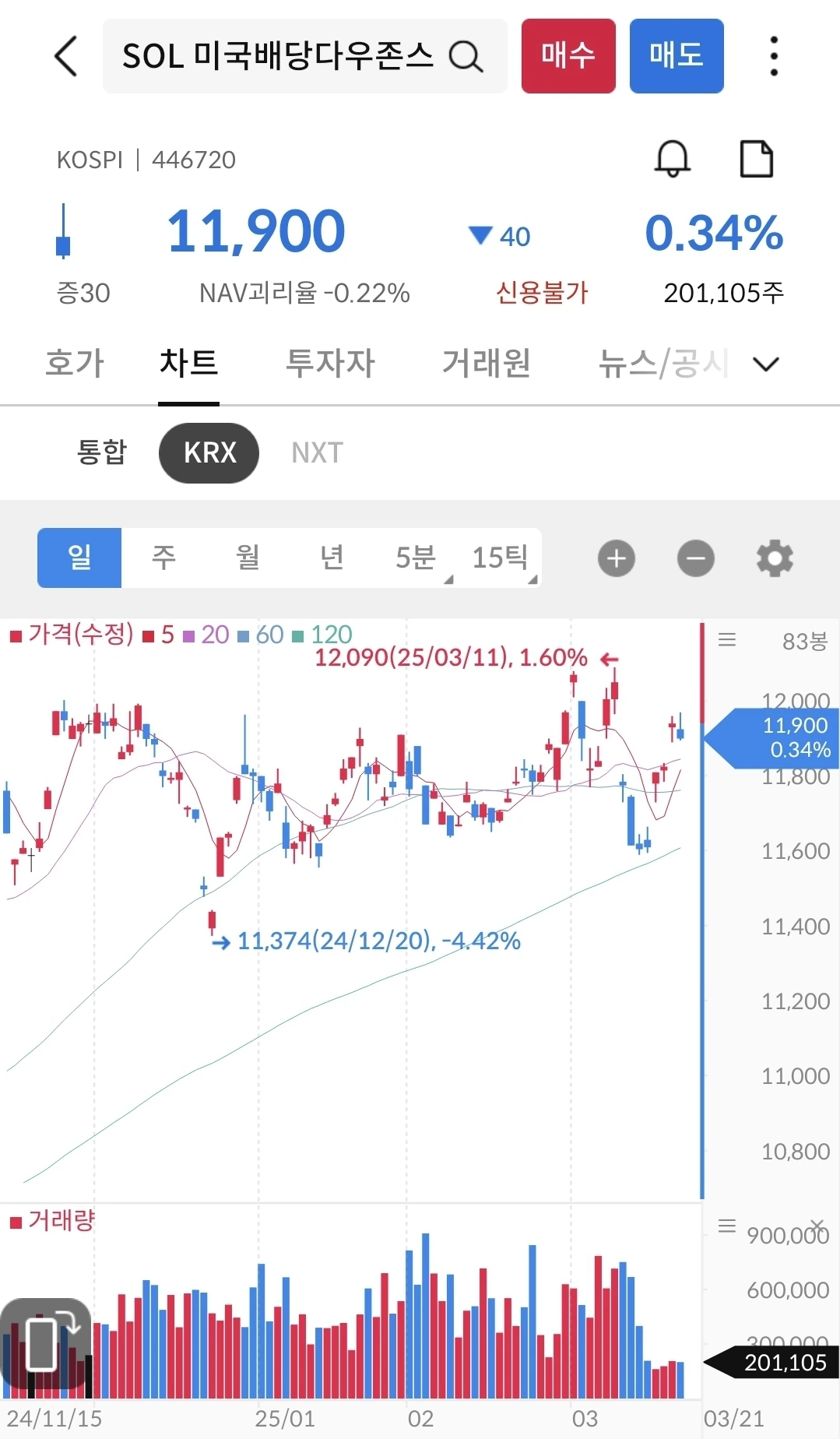840x1439 pixels.
Task: Zoom out chart with minus icon
Action: click(696, 558)
